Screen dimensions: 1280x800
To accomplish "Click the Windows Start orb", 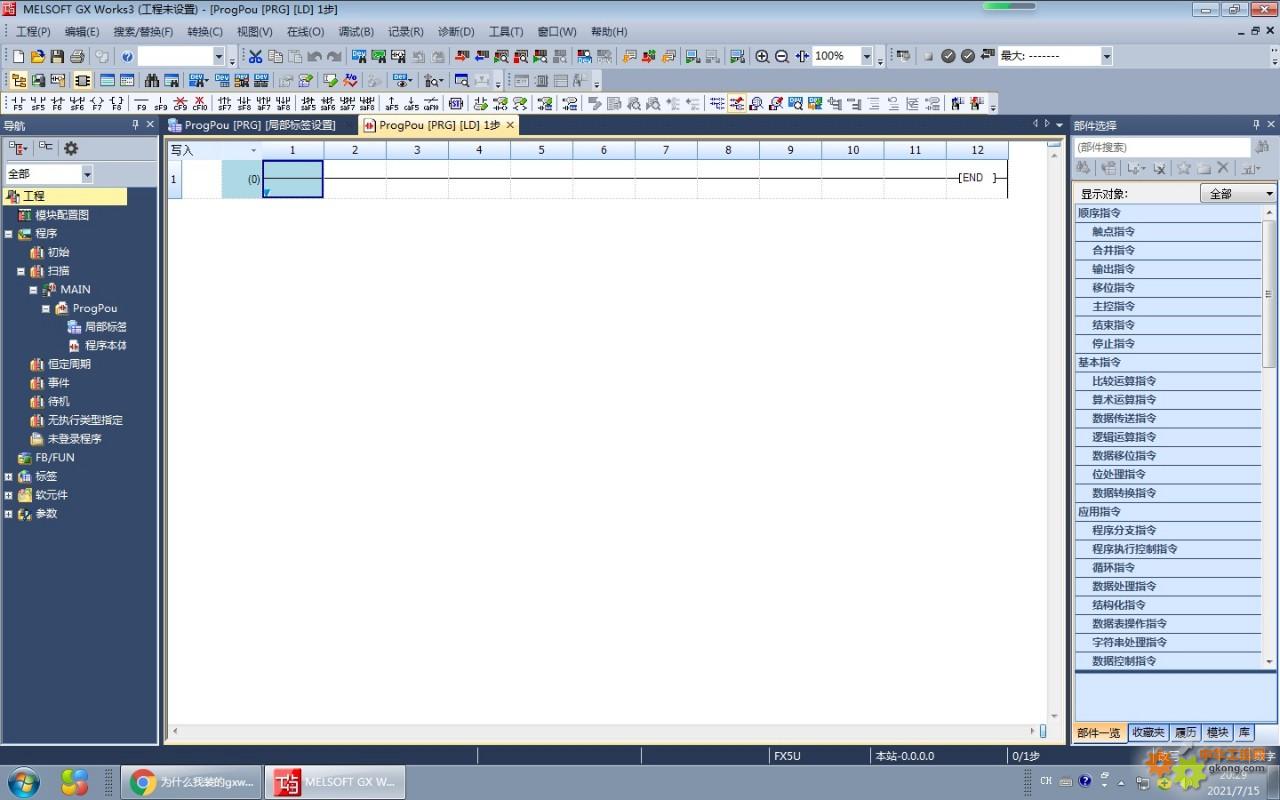I will [x=23, y=781].
